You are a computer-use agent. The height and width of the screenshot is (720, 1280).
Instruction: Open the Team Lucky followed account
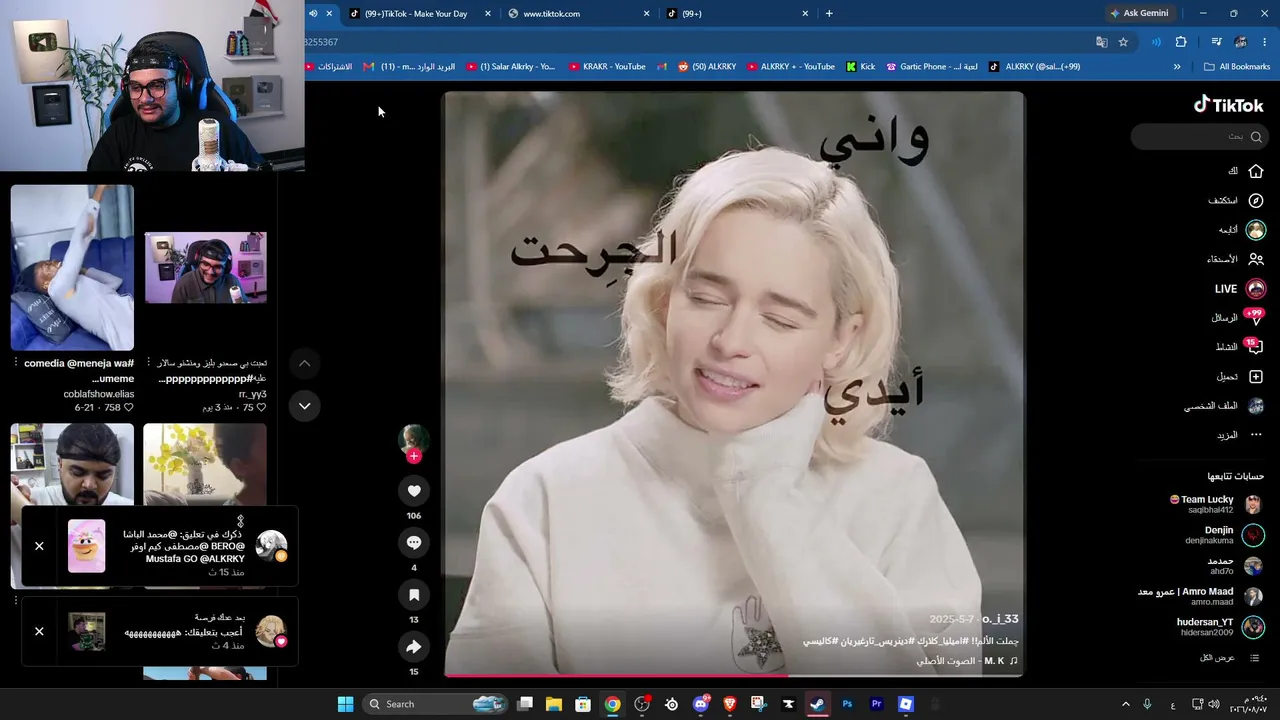point(1217,504)
